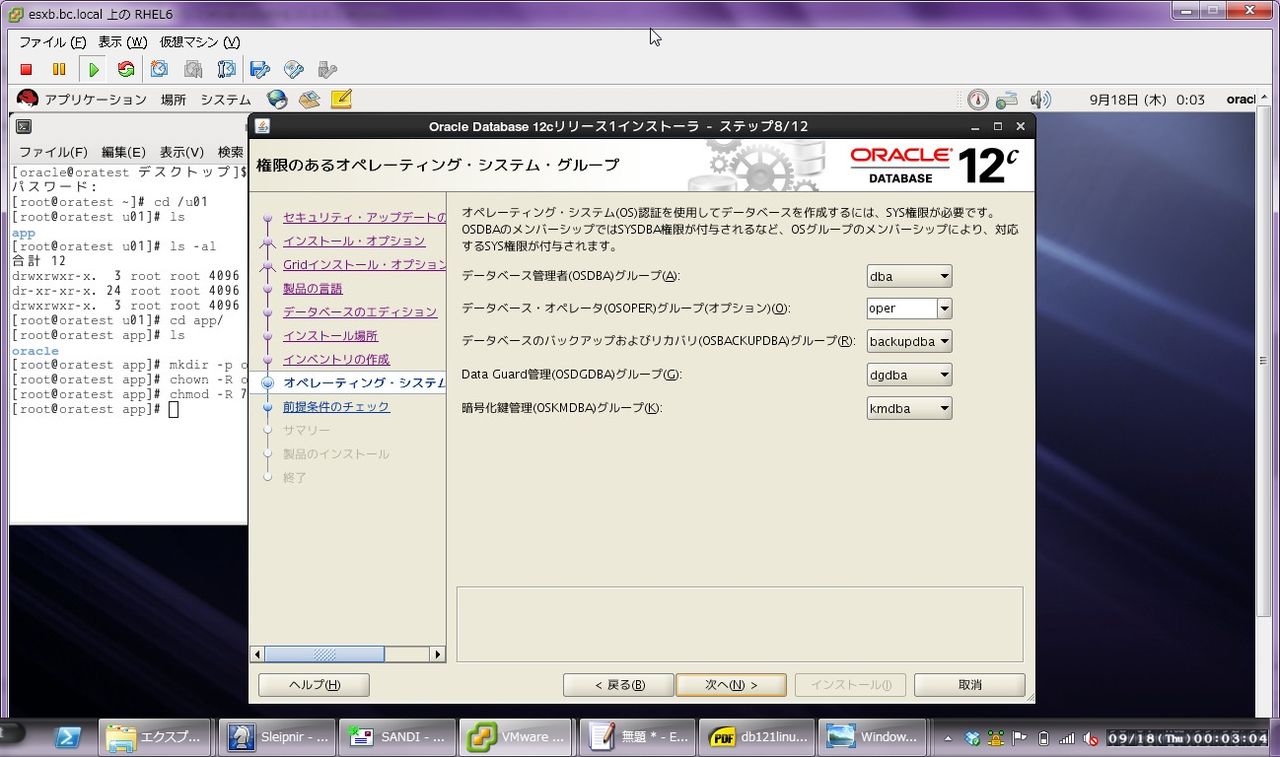The image size is (1280, 757).
Task: Go to the インストール・オプション step link
Action: [x=354, y=241]
